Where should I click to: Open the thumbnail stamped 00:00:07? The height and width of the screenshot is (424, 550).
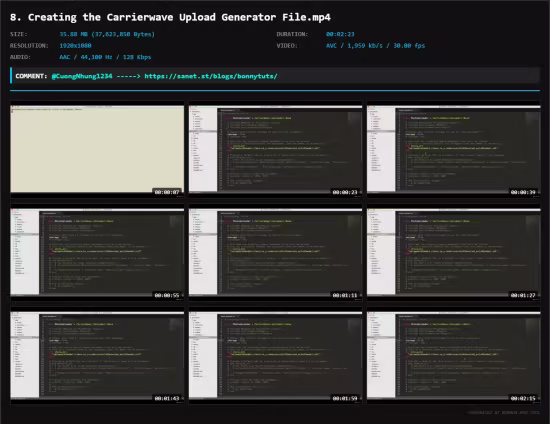(97, 150)
